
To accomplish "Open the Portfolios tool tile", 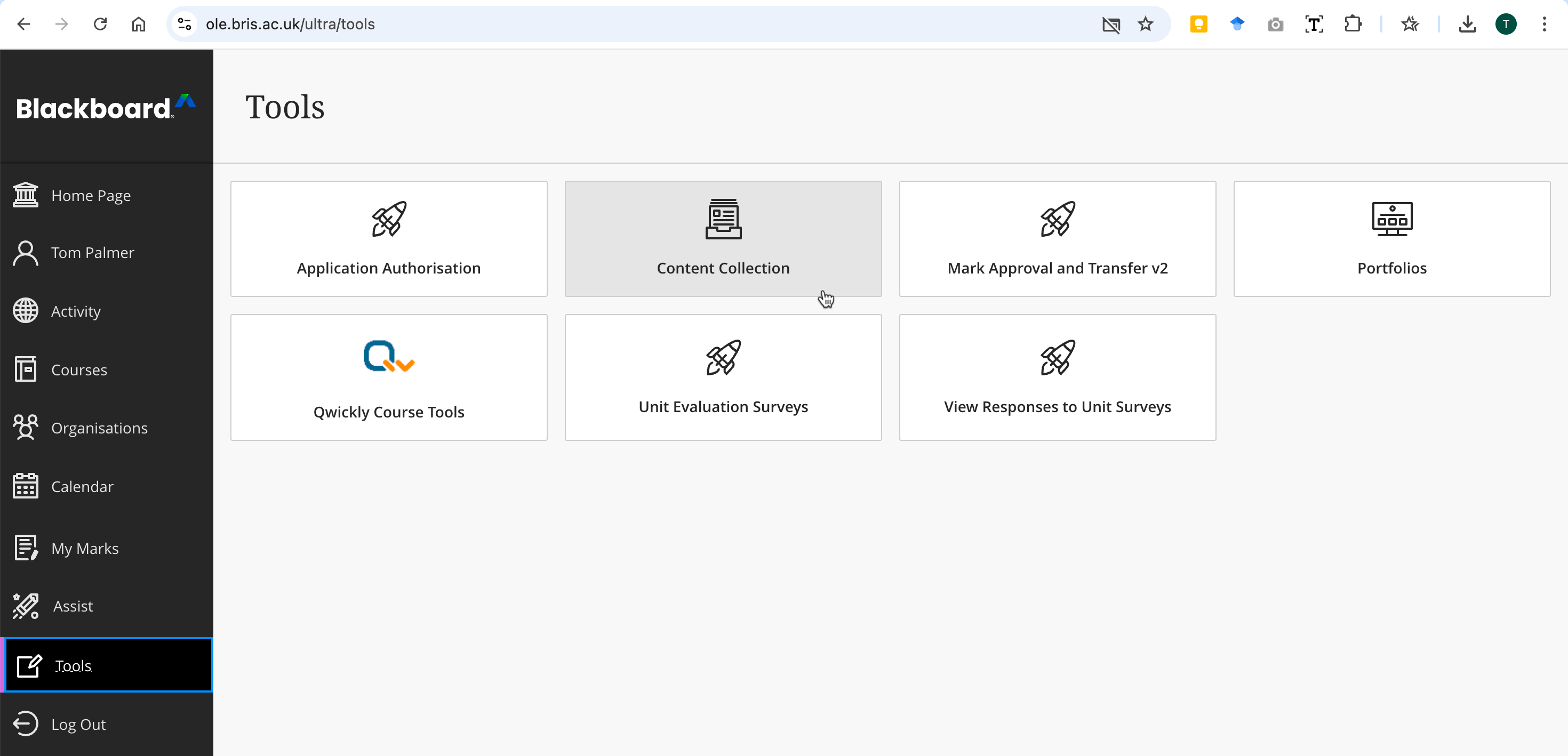I will click(1391, 239).
